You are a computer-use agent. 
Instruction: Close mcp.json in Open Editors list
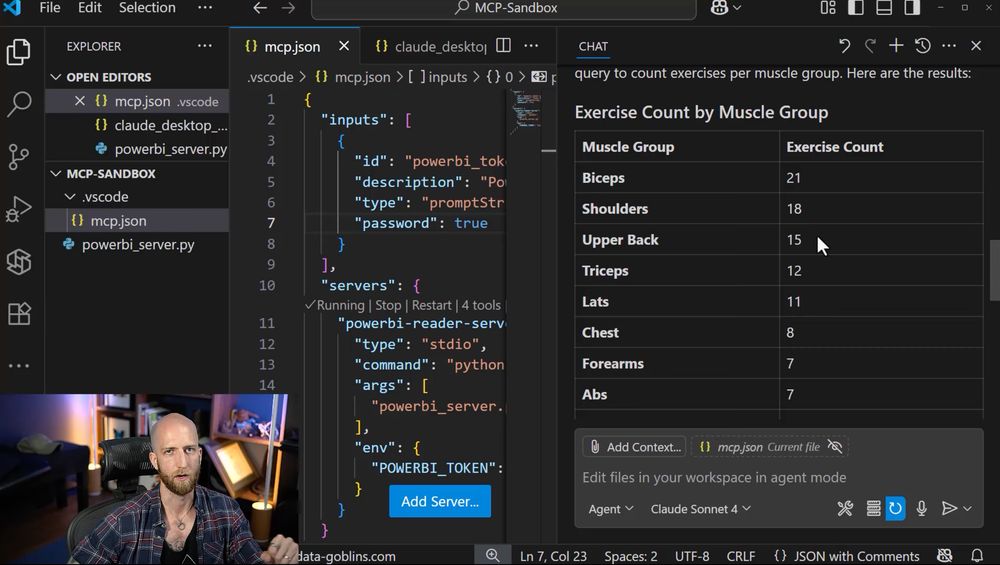[80, 101]
